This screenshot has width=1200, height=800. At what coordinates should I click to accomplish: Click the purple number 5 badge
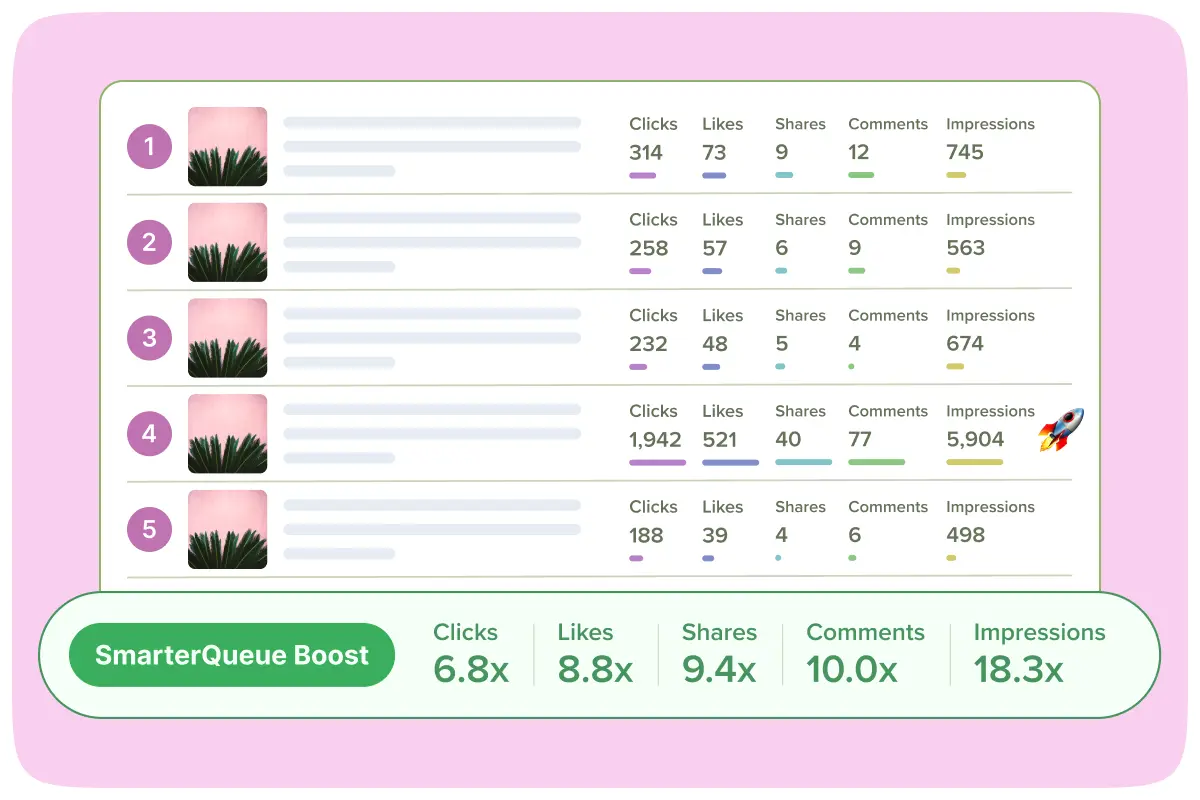click(149, 529)
